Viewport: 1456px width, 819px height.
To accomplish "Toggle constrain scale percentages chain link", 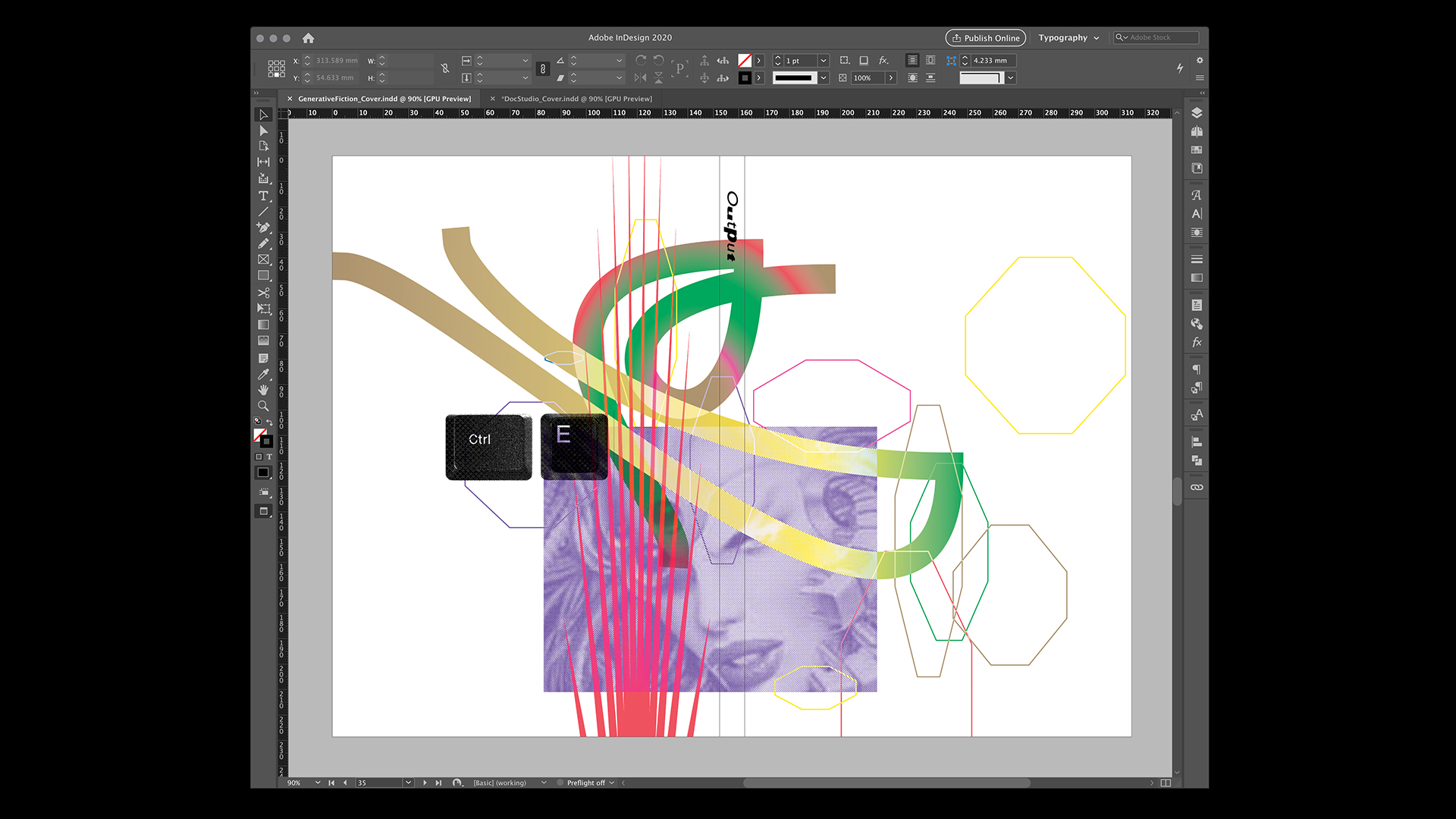I will (x=543, y=69).
